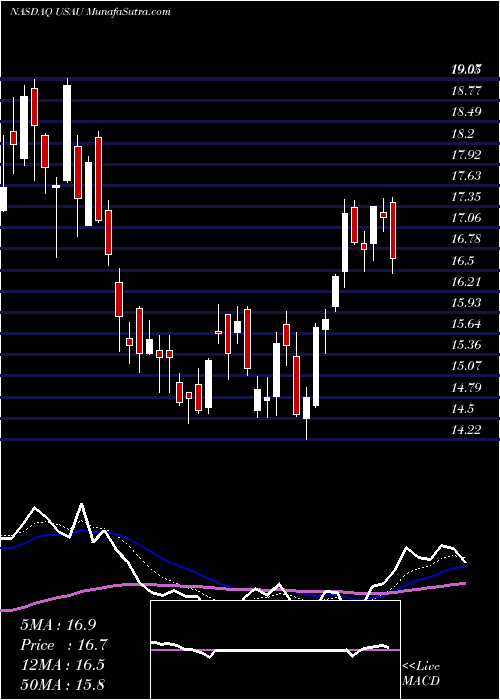Click the NASDAQ USAU MunafaSutra.com title text

coord(90,12)
